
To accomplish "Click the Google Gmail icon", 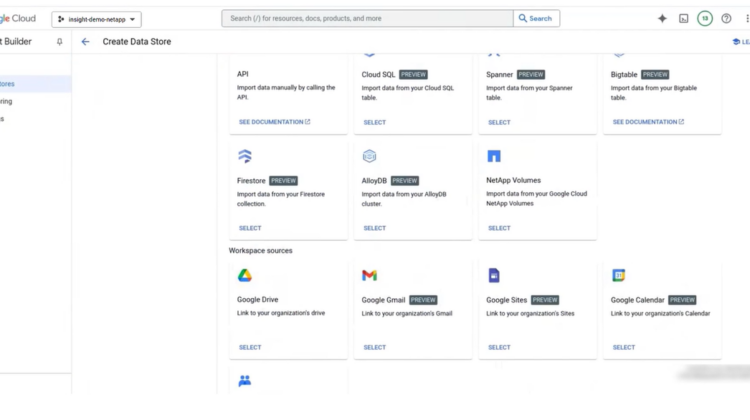I will (369, 275).
